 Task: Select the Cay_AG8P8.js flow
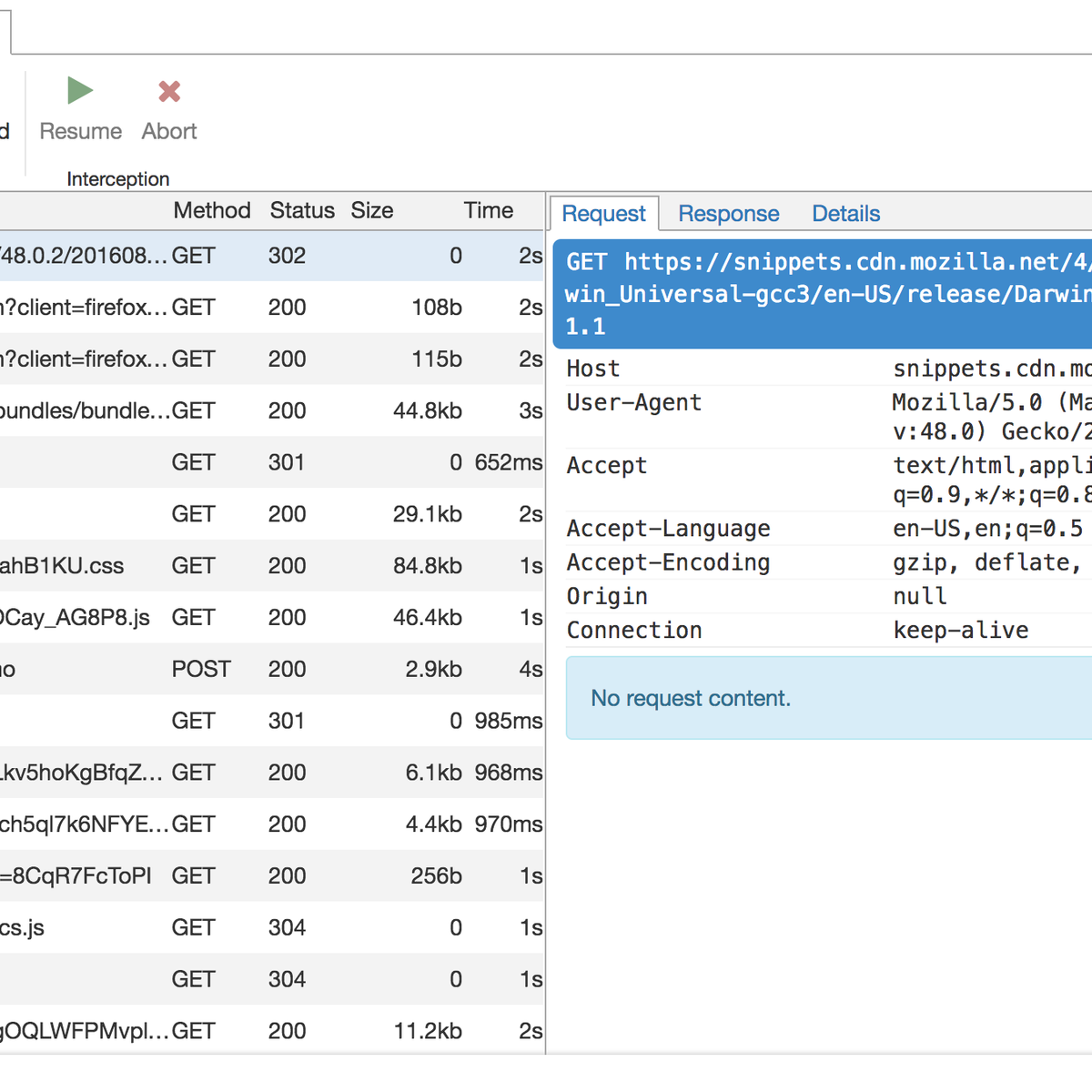click(272, 618)
